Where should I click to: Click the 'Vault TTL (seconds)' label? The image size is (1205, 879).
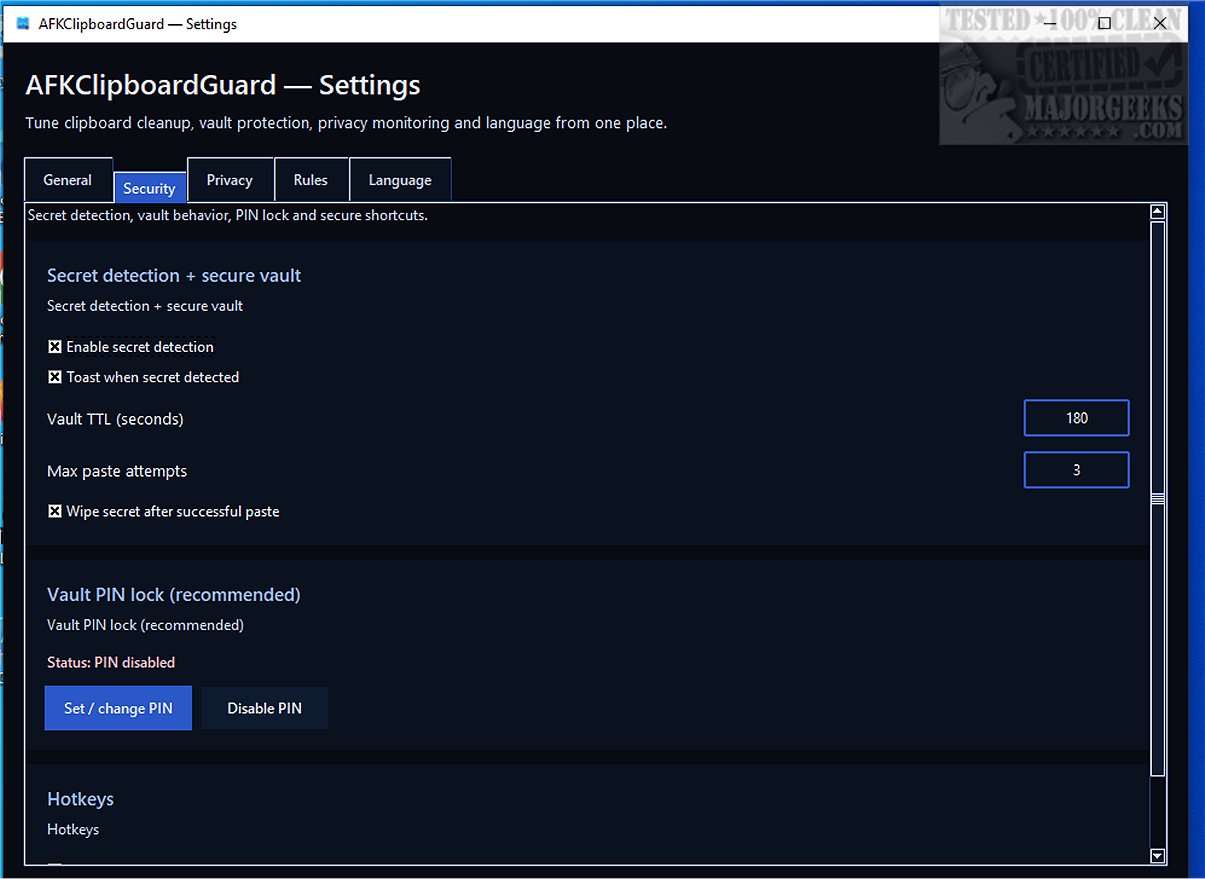point(115,419)
